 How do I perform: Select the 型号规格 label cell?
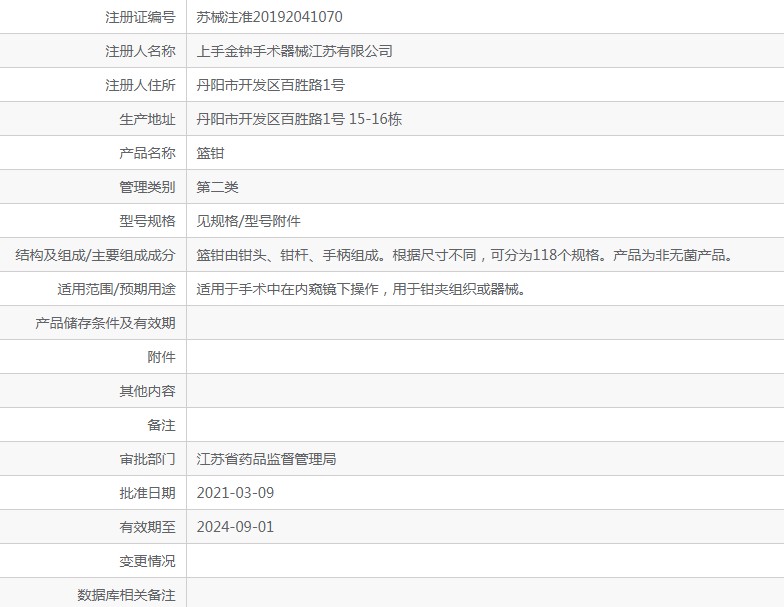tap(147, 221)
